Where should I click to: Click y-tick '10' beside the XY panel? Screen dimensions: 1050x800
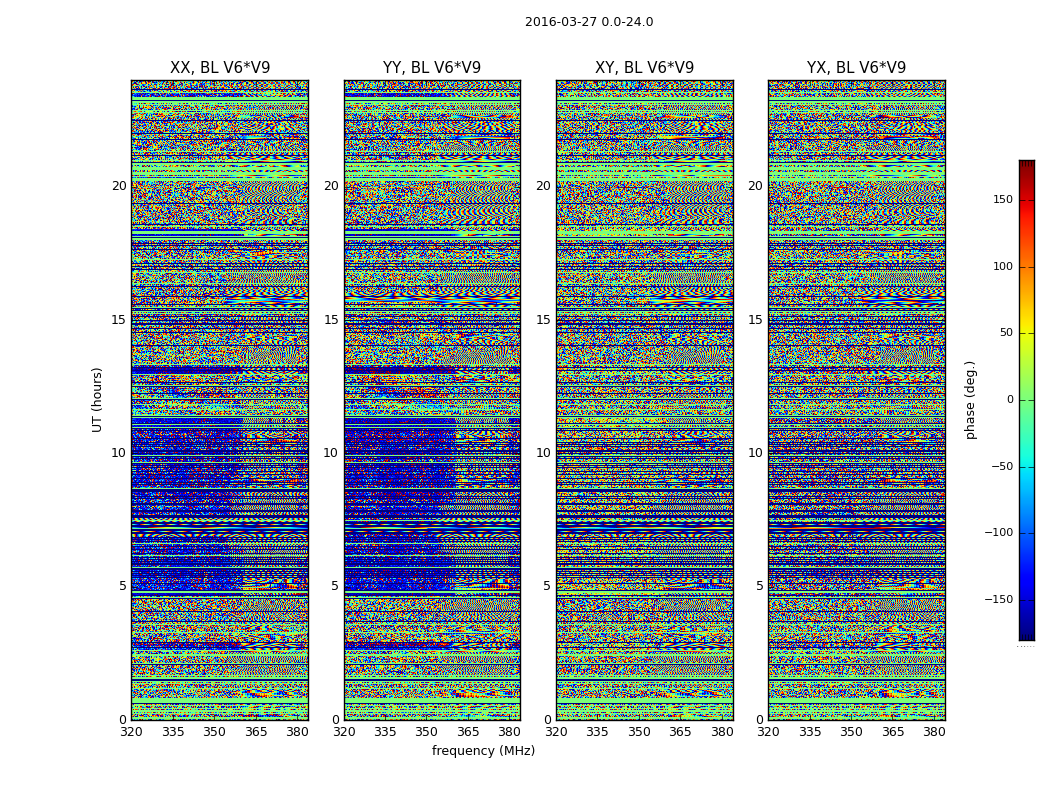pyautogui.click(x=544, y=453)
